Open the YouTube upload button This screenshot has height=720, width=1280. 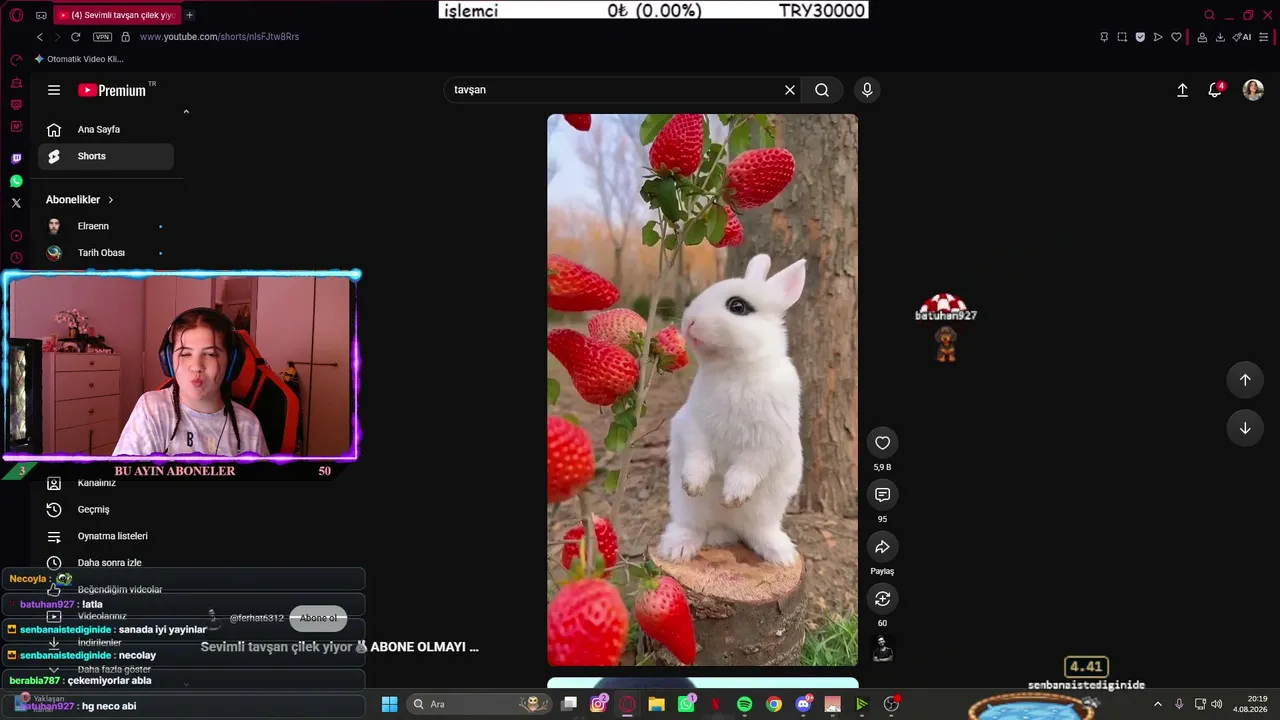(x=1182, y=90)
